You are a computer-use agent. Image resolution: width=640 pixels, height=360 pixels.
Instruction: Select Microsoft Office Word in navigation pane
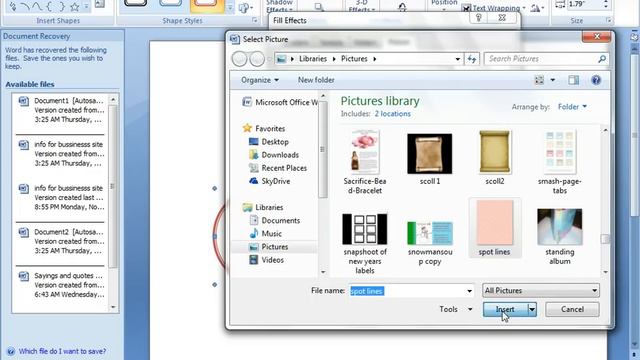pos(280,102)
